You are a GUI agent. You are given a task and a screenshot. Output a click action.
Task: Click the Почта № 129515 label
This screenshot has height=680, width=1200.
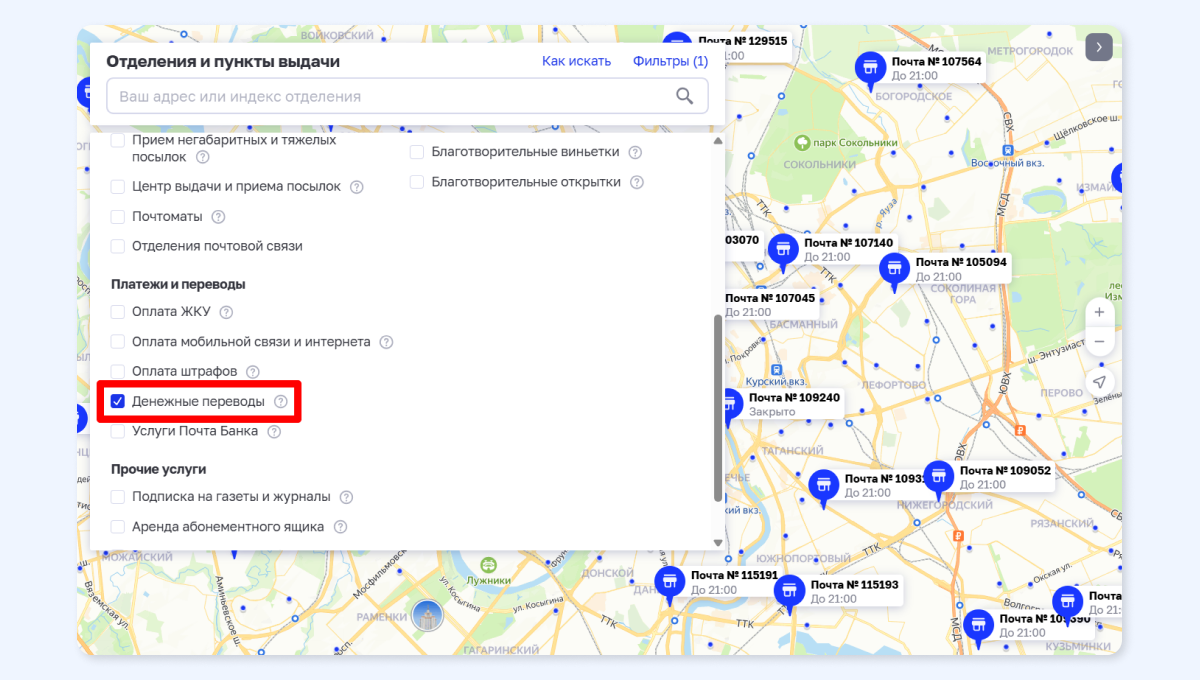pos(743,41)
